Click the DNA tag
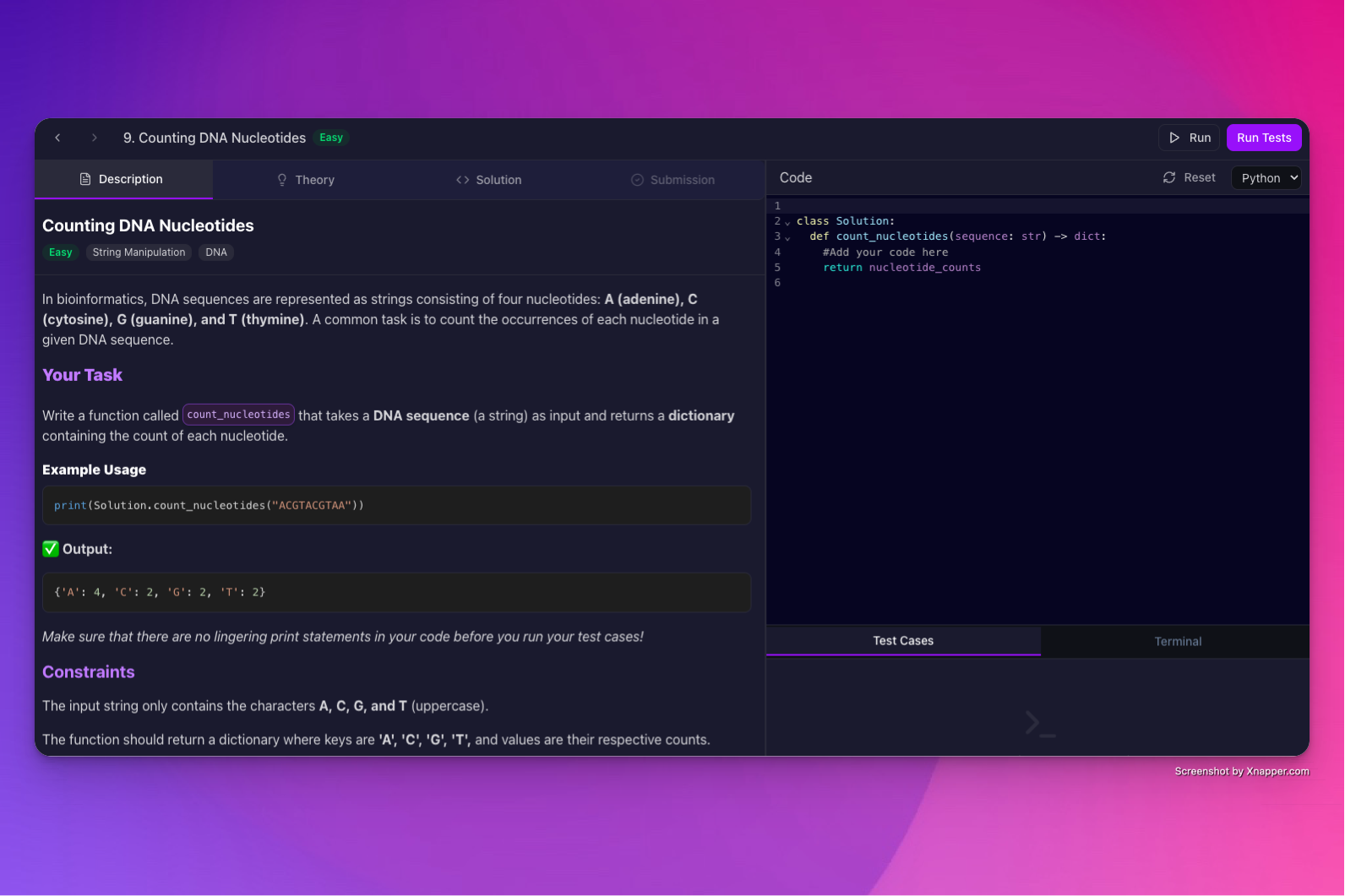 (x=216, y=253)
